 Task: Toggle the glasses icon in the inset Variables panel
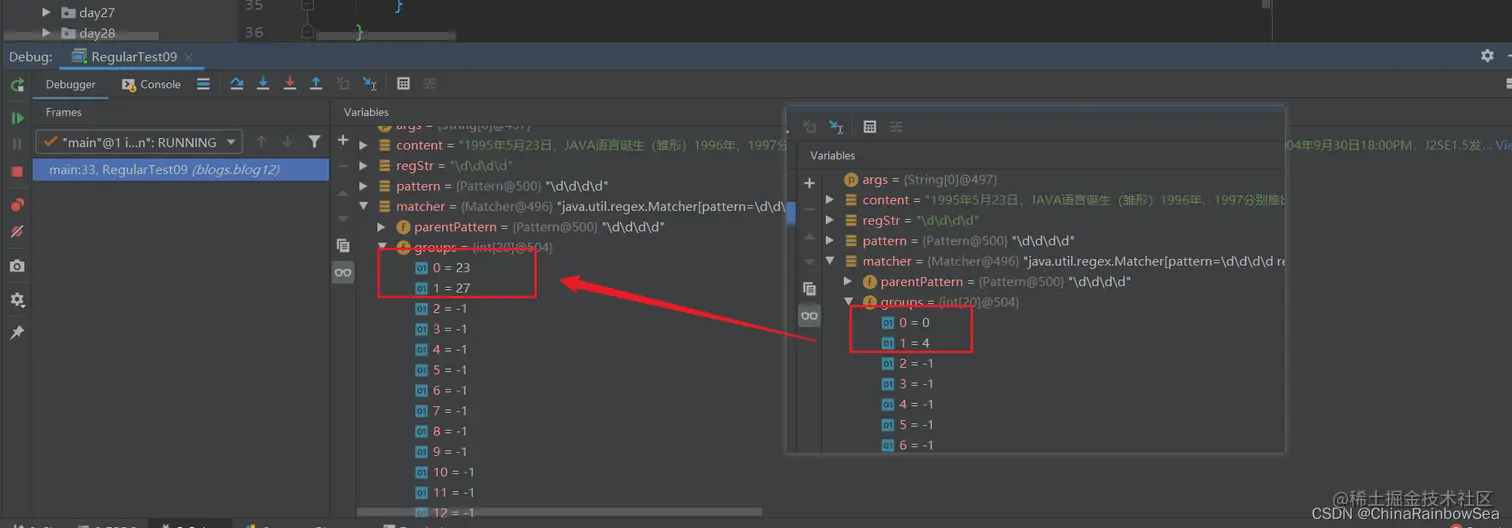point(810,316)
